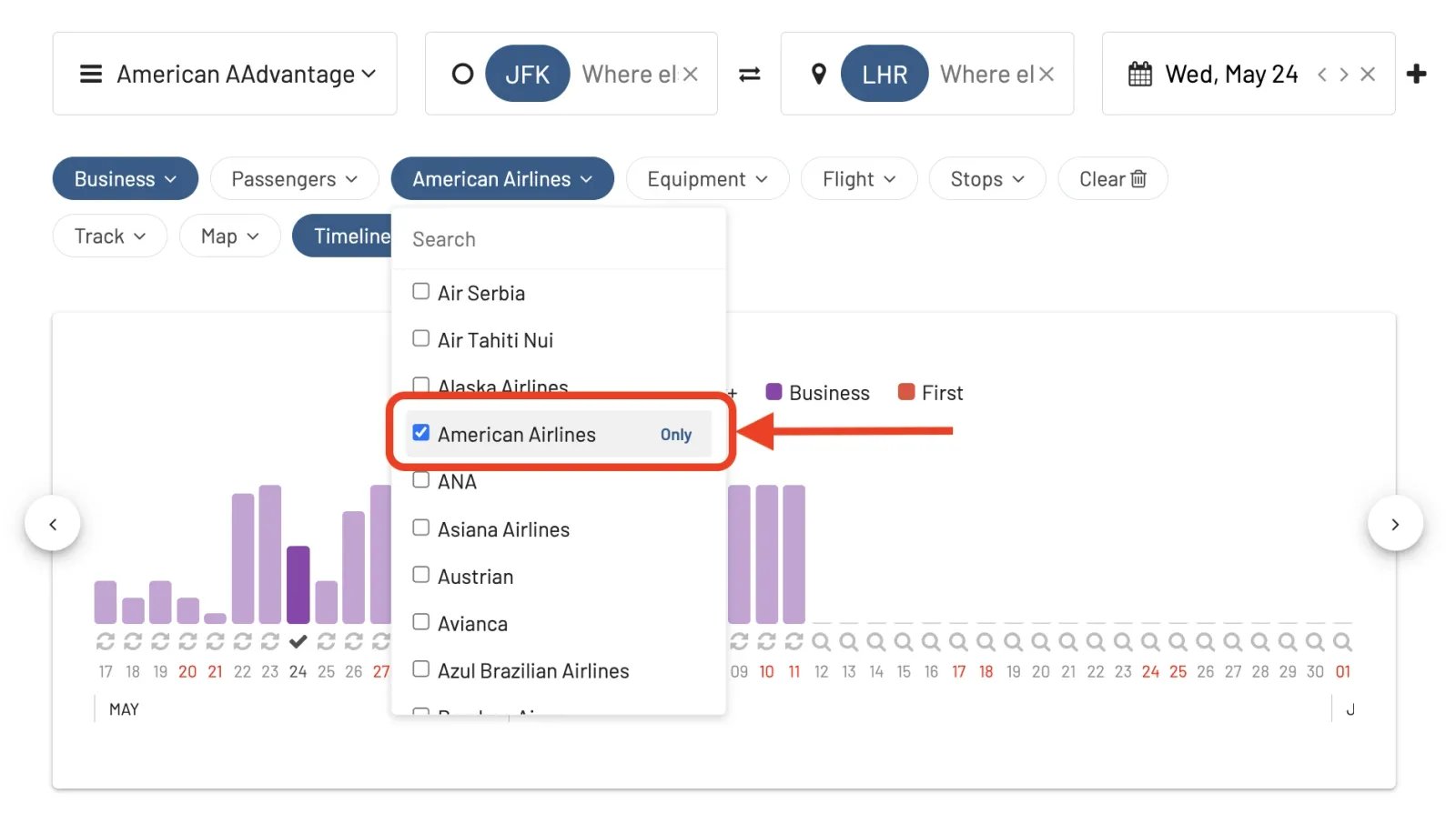Toggle the First legend item
This screenshot has height=814, width=1456.
point(930,393)
